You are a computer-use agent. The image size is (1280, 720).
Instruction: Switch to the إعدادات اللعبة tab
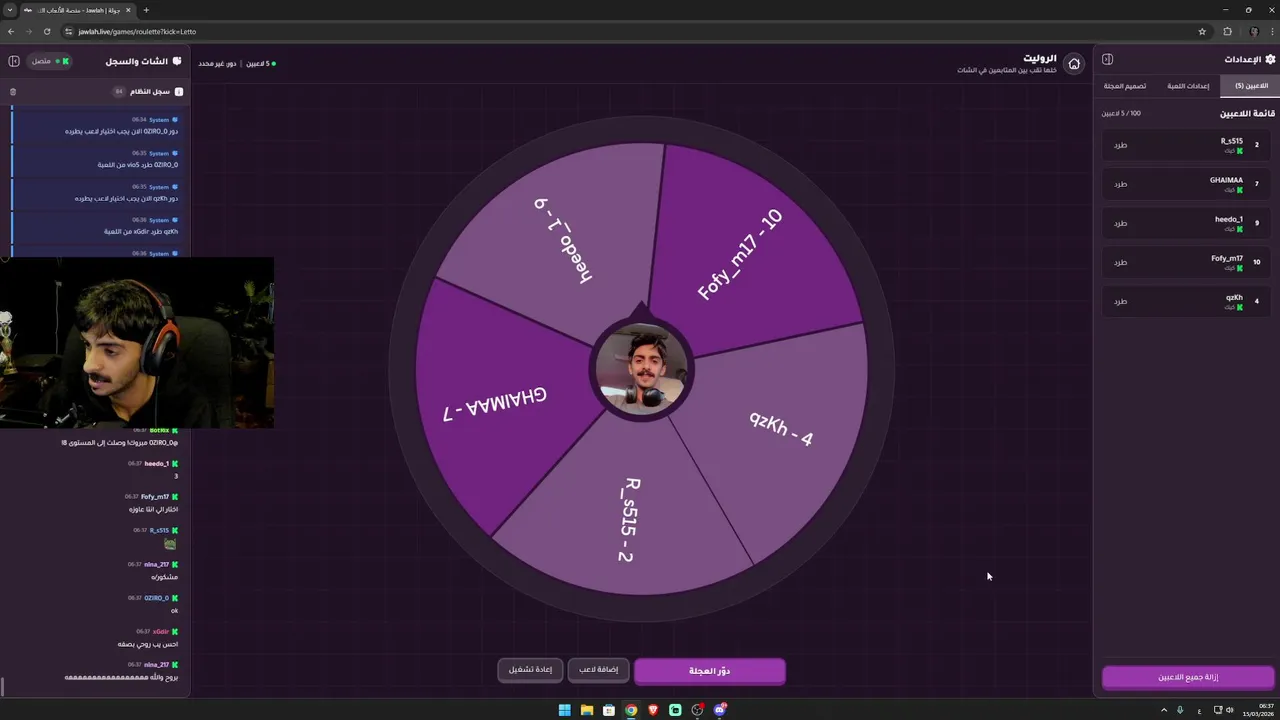click(1188, 86)
